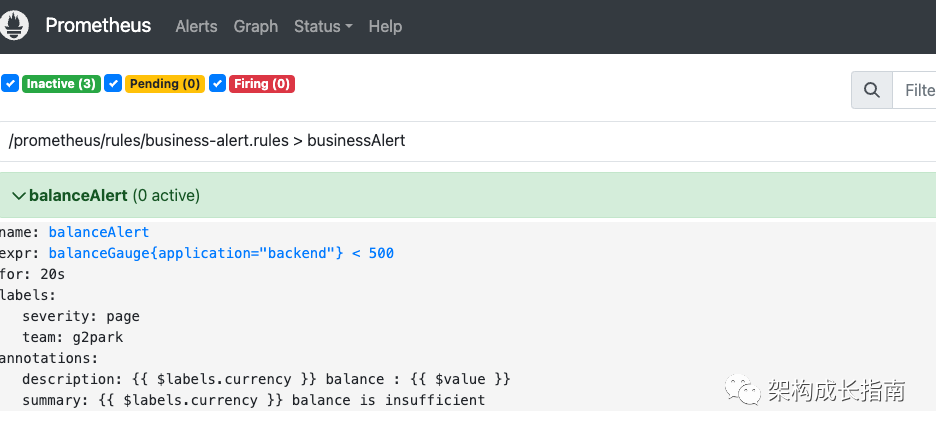This screenshot has width=936, height=432.
Task: Toggle the Pending alerts checkbox
Action: pyautogui.click(x=113, y=84)
